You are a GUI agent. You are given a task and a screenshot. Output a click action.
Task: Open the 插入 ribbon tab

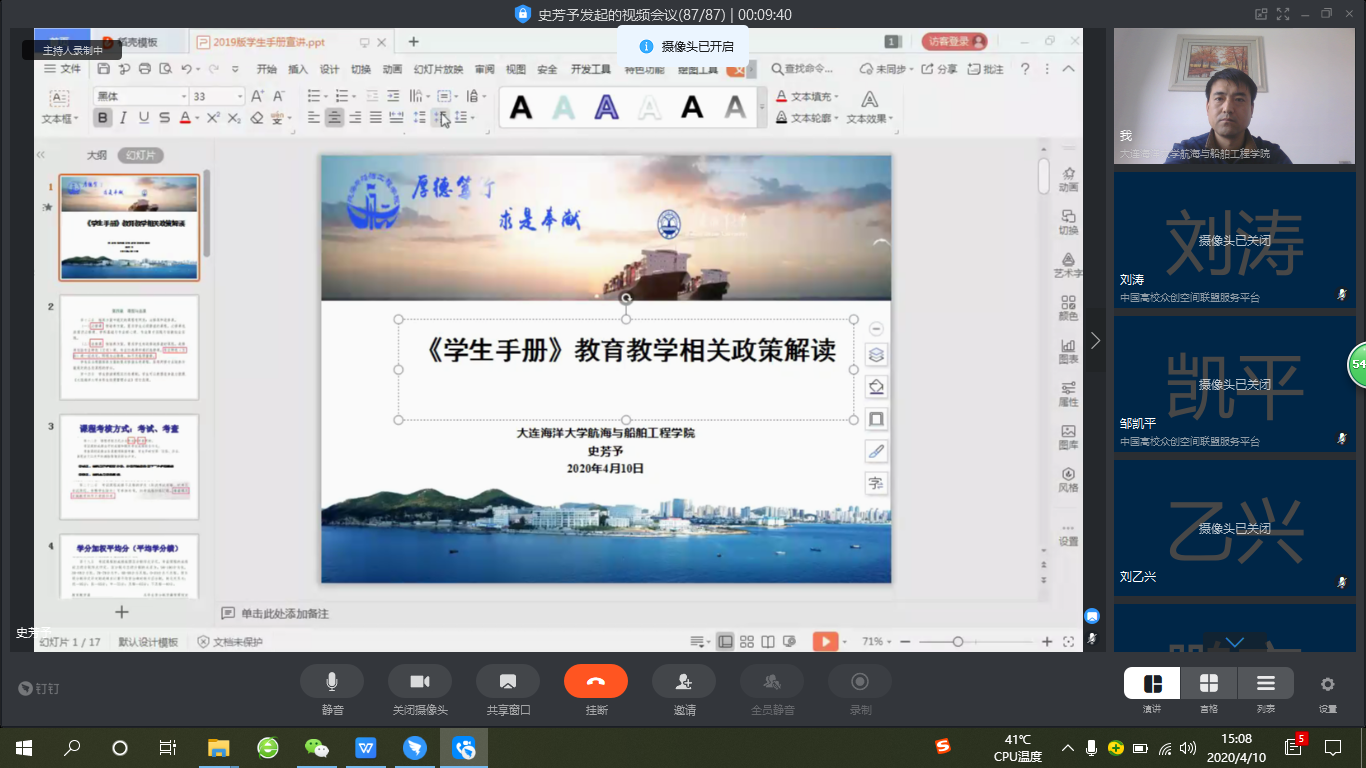pos(298,69)
